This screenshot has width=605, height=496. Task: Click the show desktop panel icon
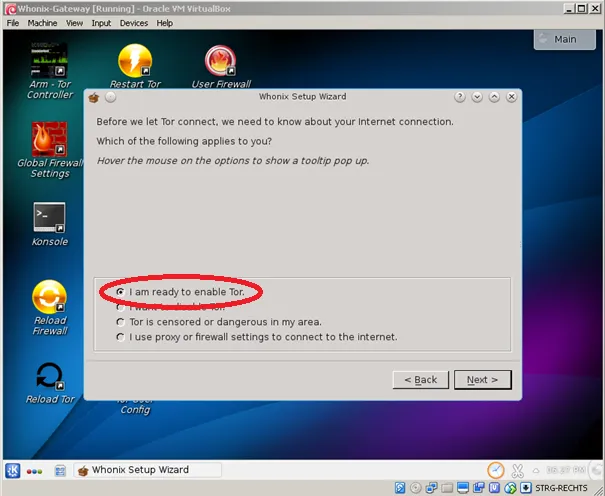[x=60, y=471]
